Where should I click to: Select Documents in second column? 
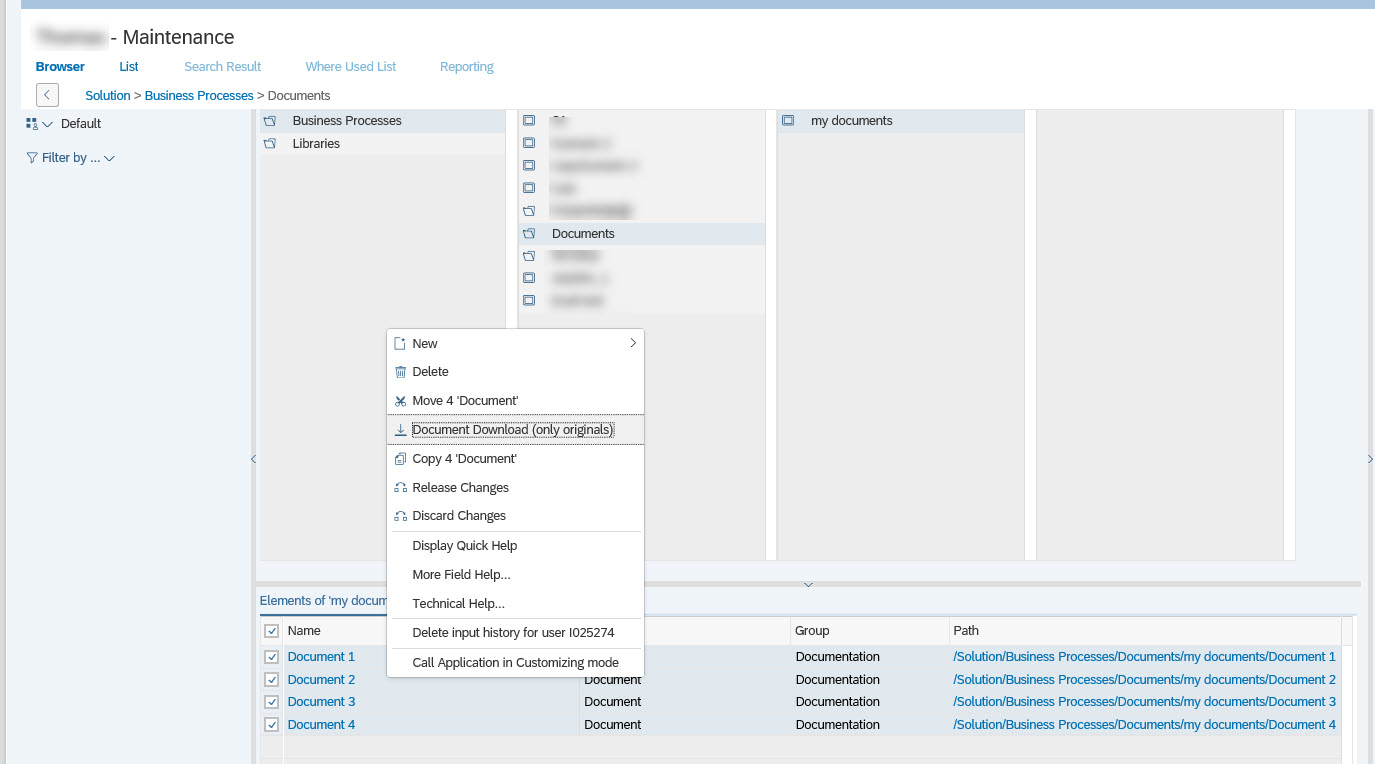click(641, 234)
